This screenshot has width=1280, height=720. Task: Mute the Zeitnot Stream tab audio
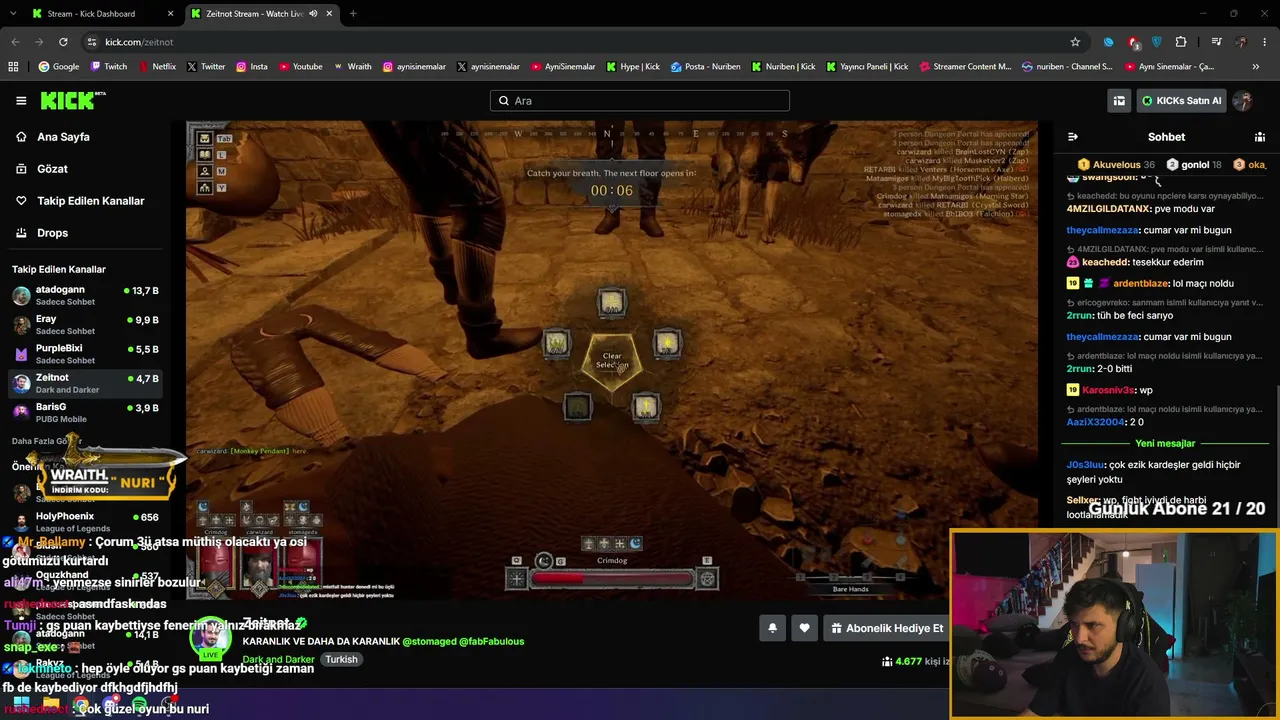point(313,14)
